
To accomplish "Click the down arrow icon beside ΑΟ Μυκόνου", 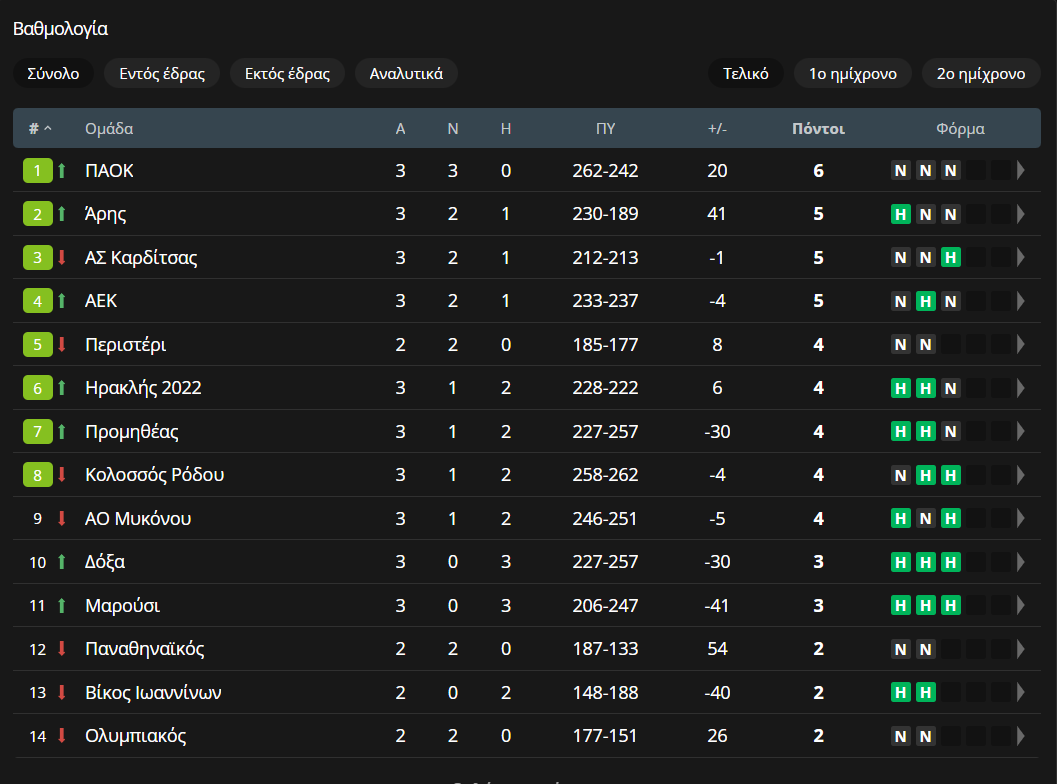I will (62, 518).
